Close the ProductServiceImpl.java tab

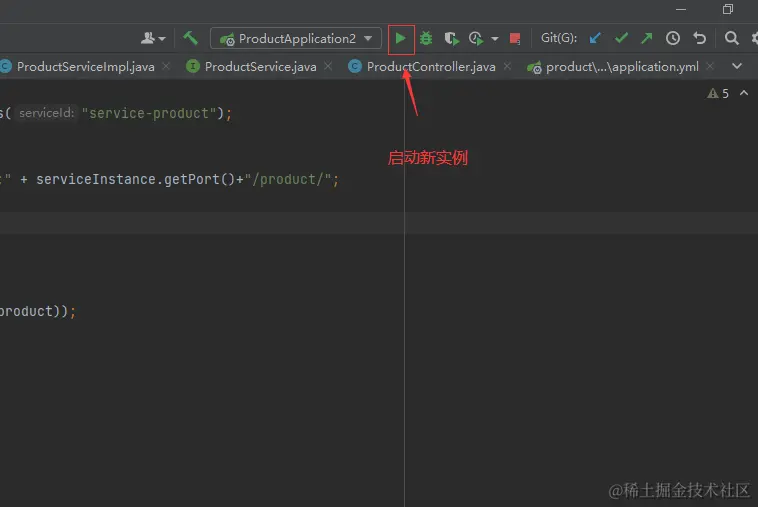click(166, 66)
